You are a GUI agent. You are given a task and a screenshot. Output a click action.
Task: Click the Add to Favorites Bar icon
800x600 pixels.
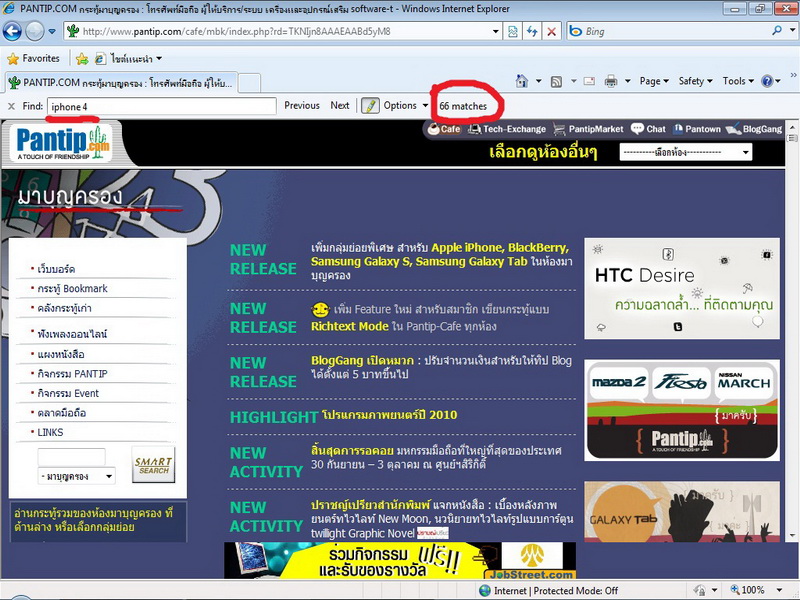click(x=82, y=59)
